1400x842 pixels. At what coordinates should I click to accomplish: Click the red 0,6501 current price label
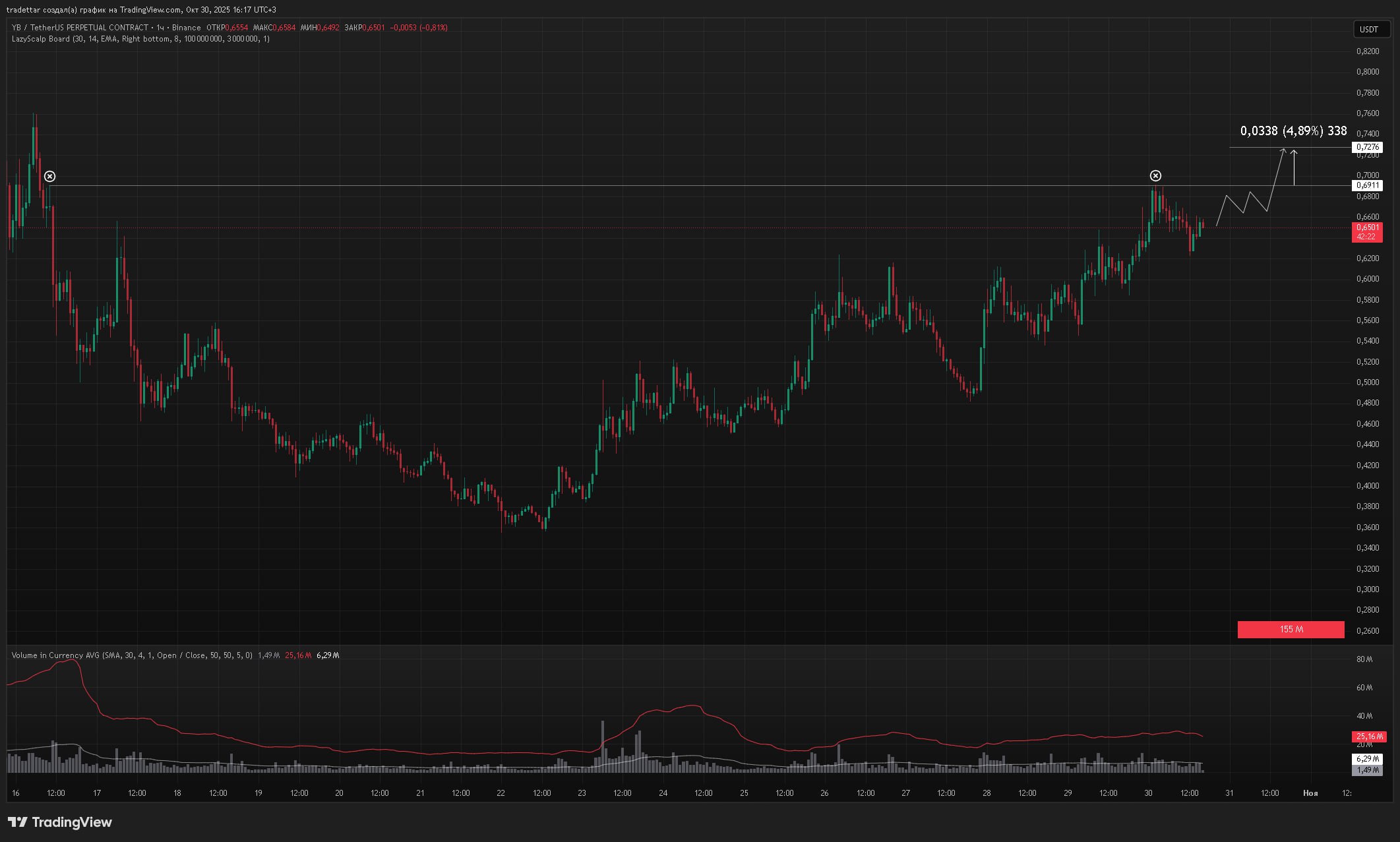1366,231
